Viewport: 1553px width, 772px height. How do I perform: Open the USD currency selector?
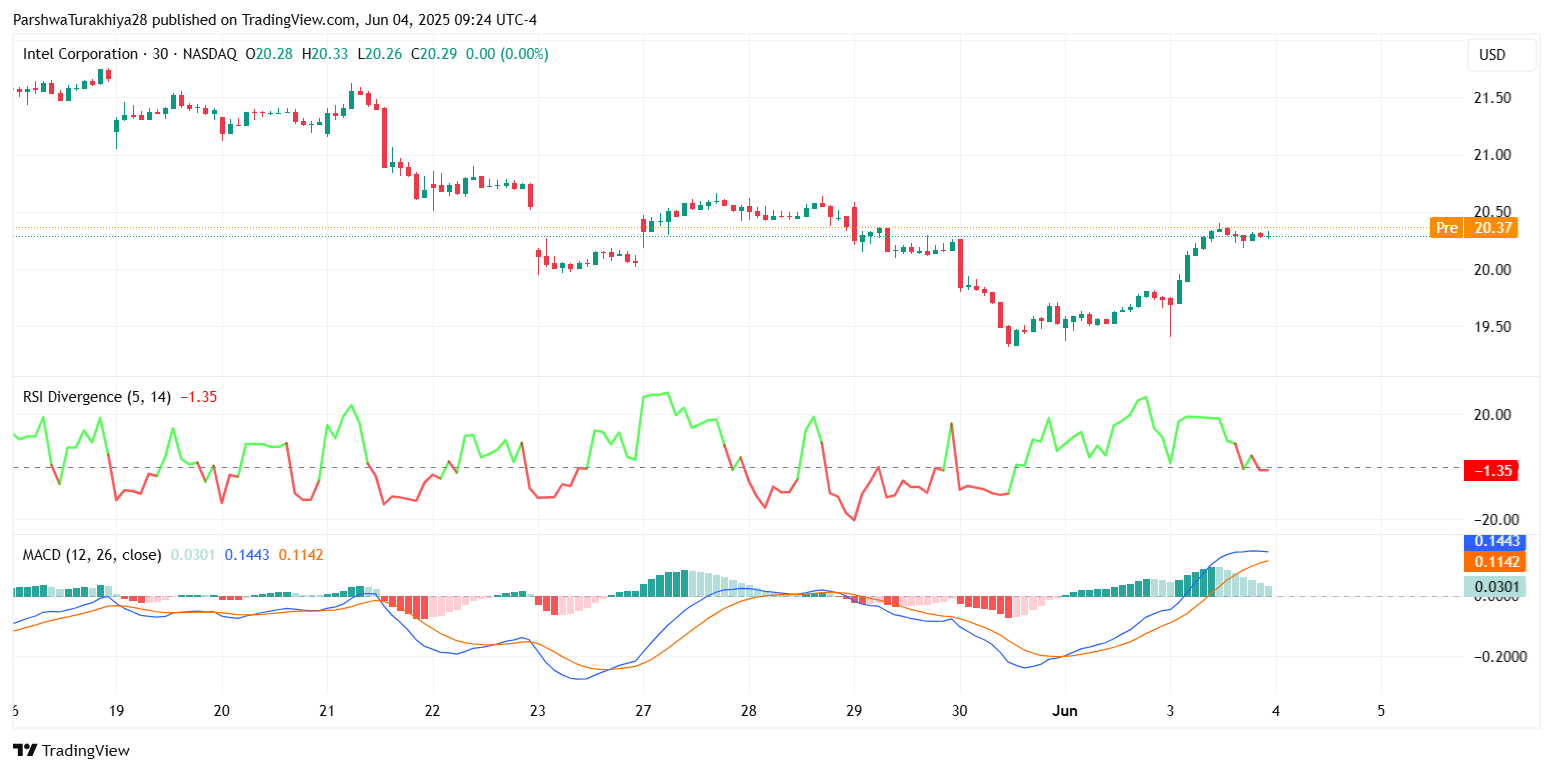[1501, 55]
